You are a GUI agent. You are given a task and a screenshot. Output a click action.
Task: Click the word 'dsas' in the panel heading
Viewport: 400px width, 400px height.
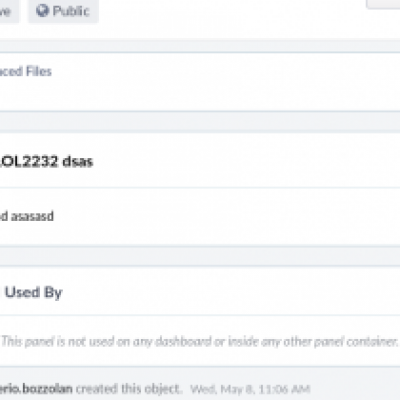click(x=78, y=162)
